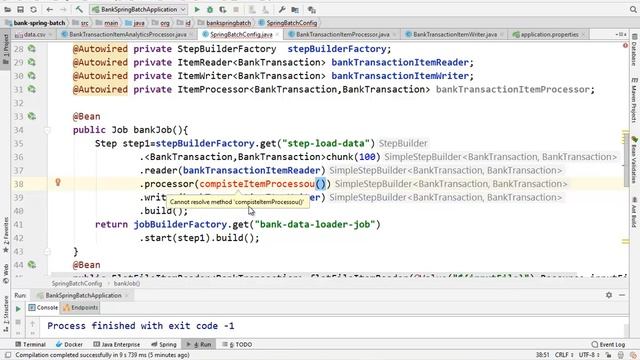Toggle the Ant Build tool window
Image resolution: width=640 pixels, height=360 pixels.
pyautogui.click(x=634, y=212)
